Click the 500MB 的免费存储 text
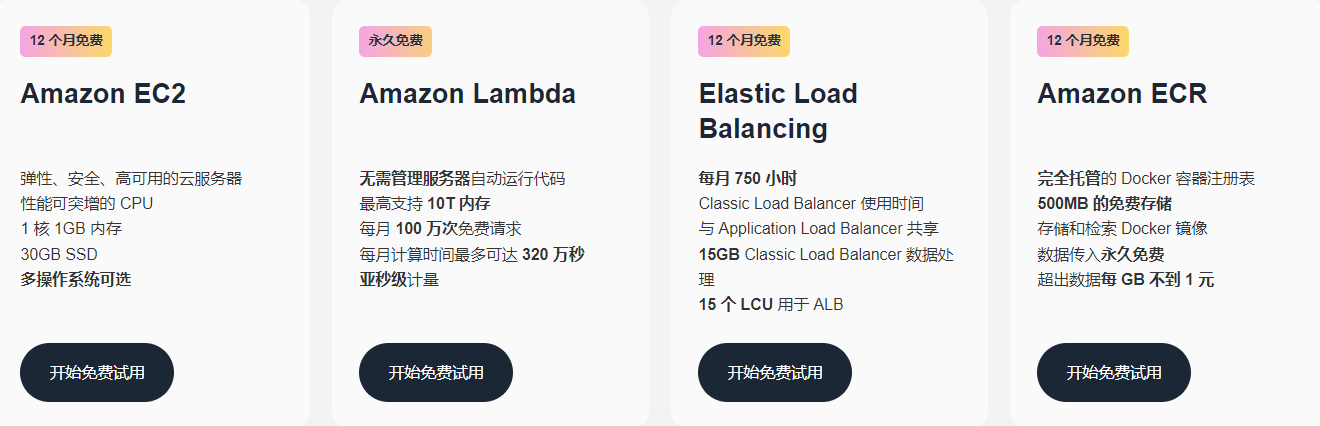 [1104, 204]
